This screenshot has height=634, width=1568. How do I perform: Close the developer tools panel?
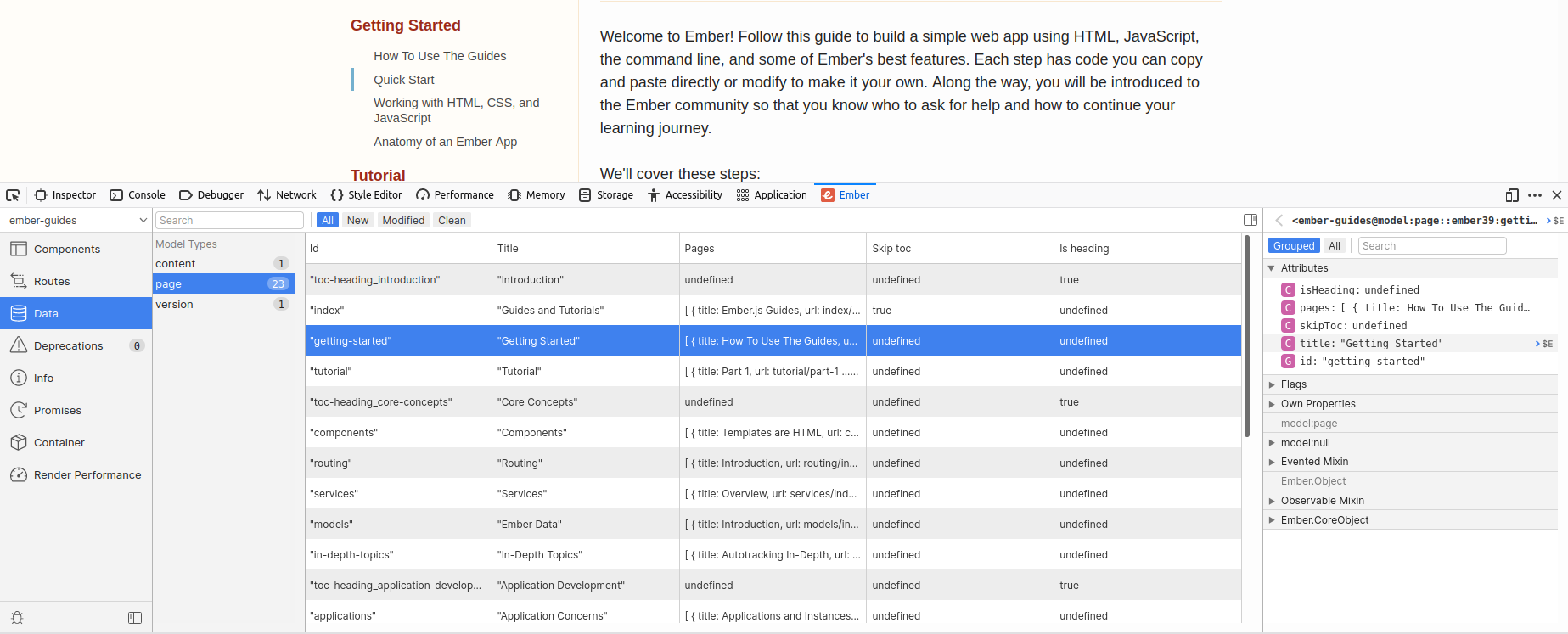(x=1557, y=195)
